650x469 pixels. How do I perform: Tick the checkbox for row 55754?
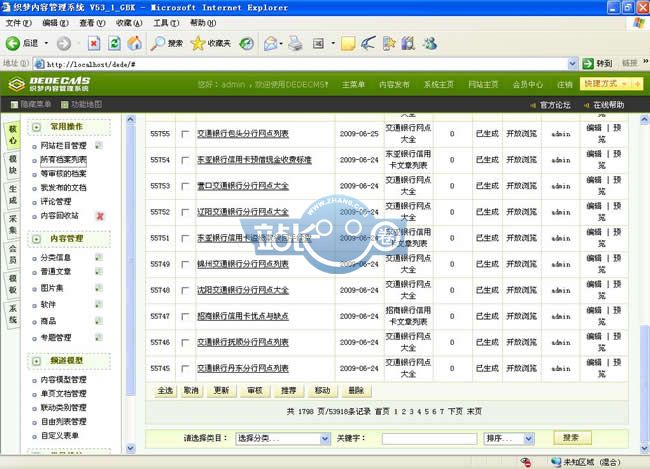coord(185,160)
